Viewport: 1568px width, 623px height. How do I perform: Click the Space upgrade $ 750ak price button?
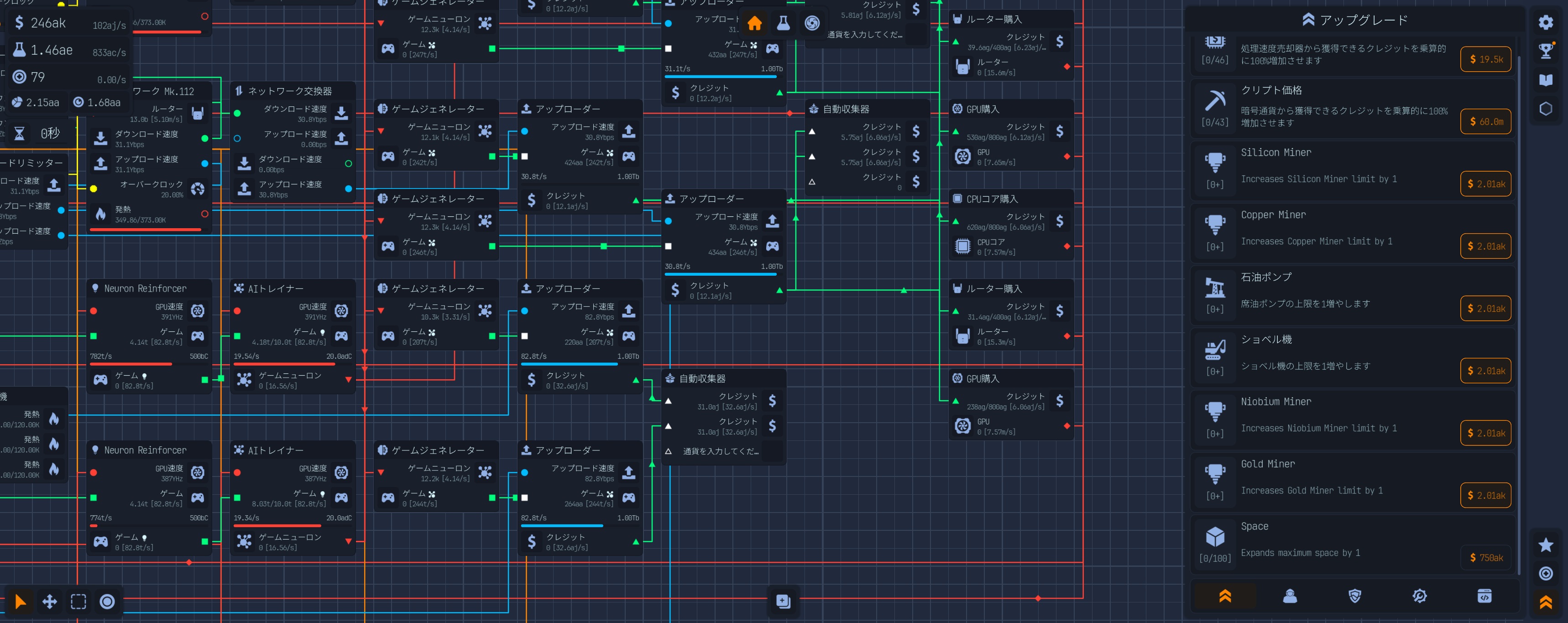pyautogui.click(x=1485, y=557)
